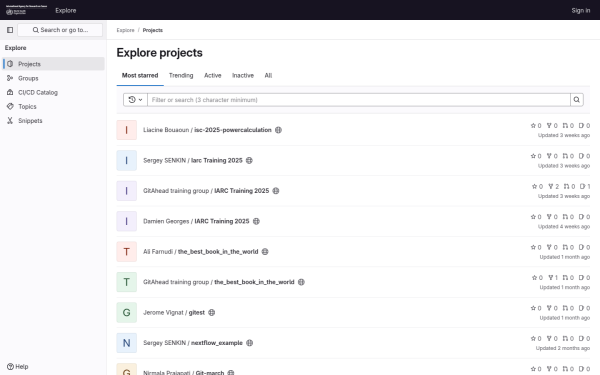
Task: Click the star count on nextflow_example row
Action: tap(536, 339)
